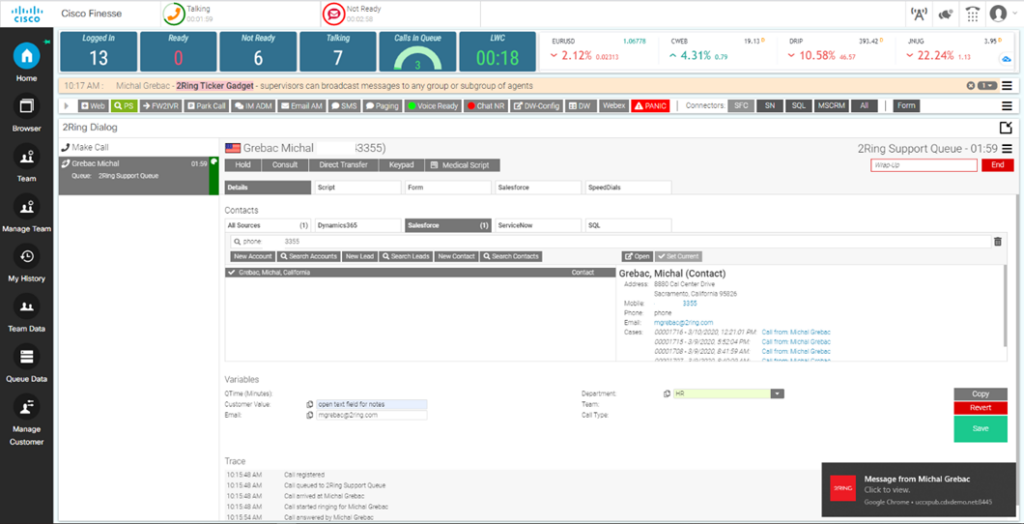Viewport: 1024px width, 524px height.
Task: Toggle the MSCRM connector button
Action: [x=831, y=105]
